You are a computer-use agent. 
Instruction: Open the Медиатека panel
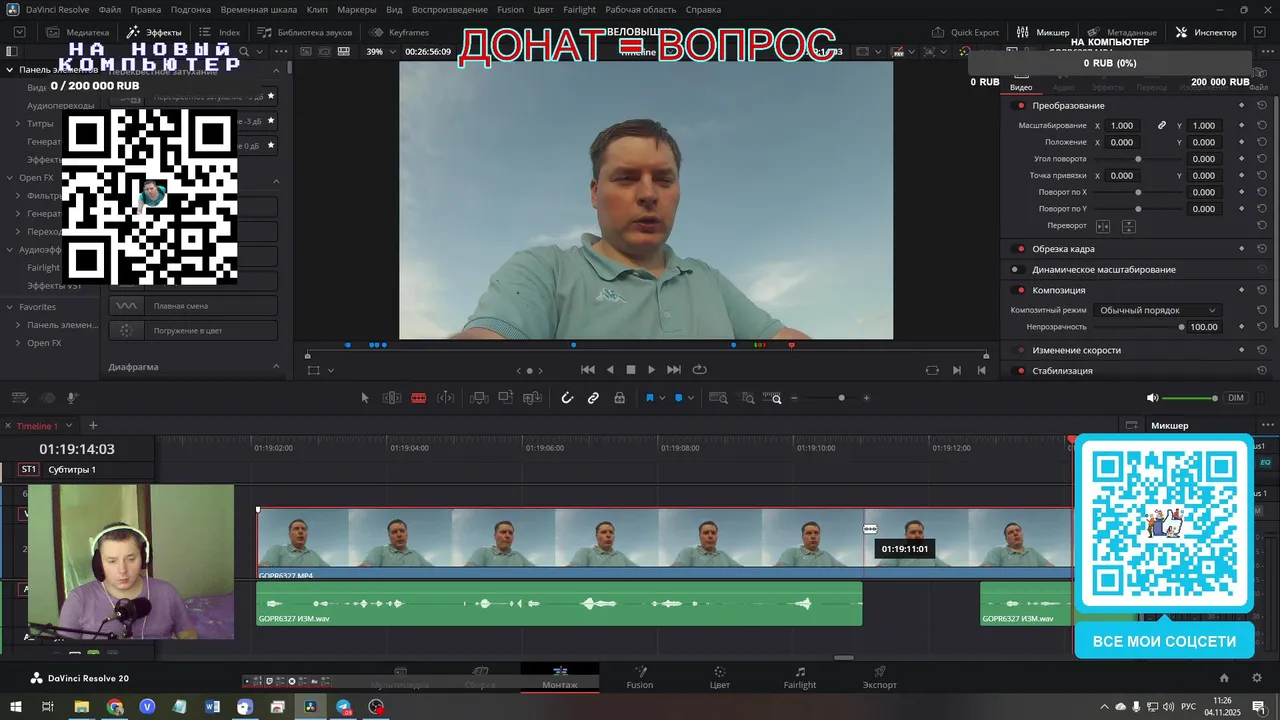click(77, 32)
